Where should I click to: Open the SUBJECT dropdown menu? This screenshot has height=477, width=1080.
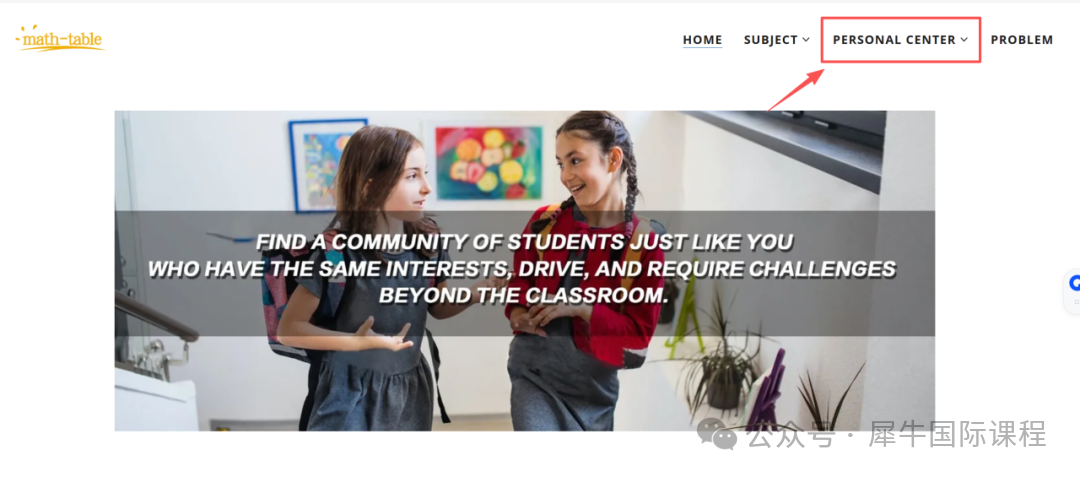tap(776, 40)
